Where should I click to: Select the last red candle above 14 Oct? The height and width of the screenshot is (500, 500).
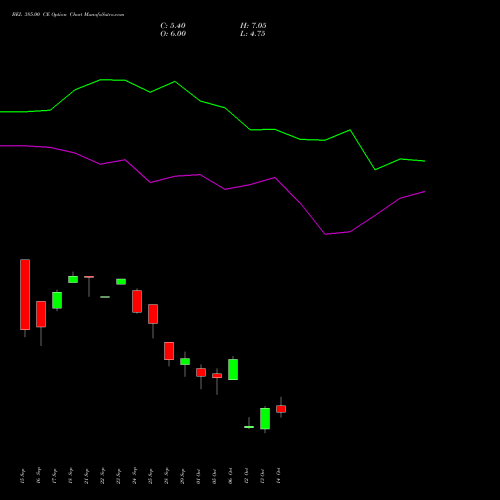[281, 409]
